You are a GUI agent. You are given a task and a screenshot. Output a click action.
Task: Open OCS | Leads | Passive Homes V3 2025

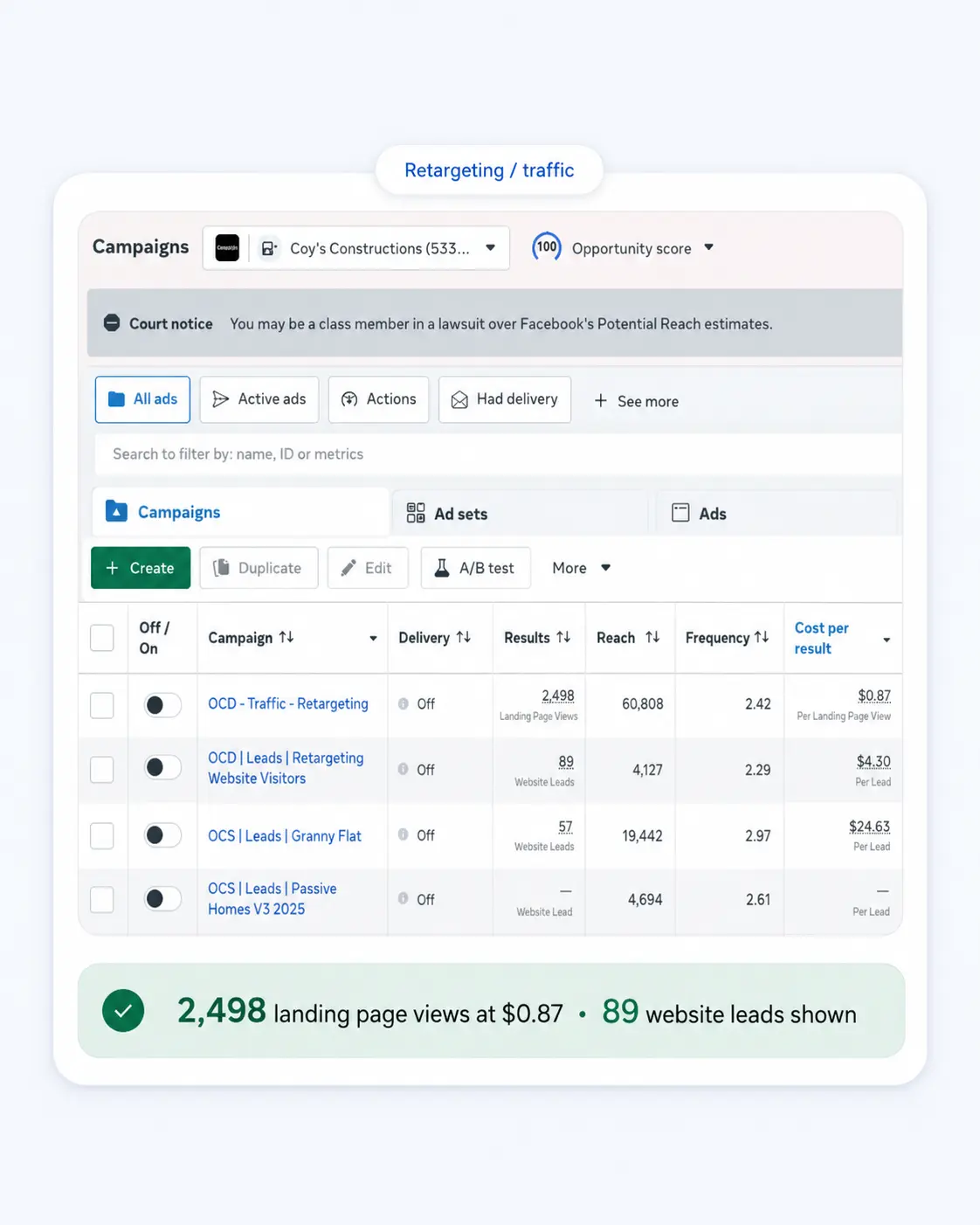pyautogui.click(x=273, y=899)
